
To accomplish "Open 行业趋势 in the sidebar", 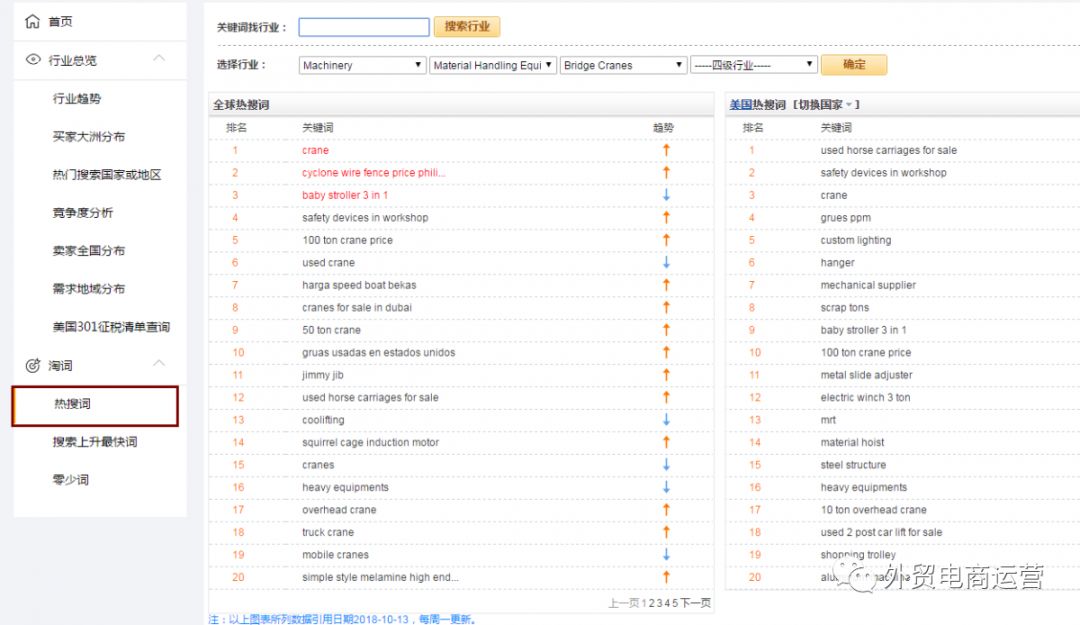I will point(76,99).
